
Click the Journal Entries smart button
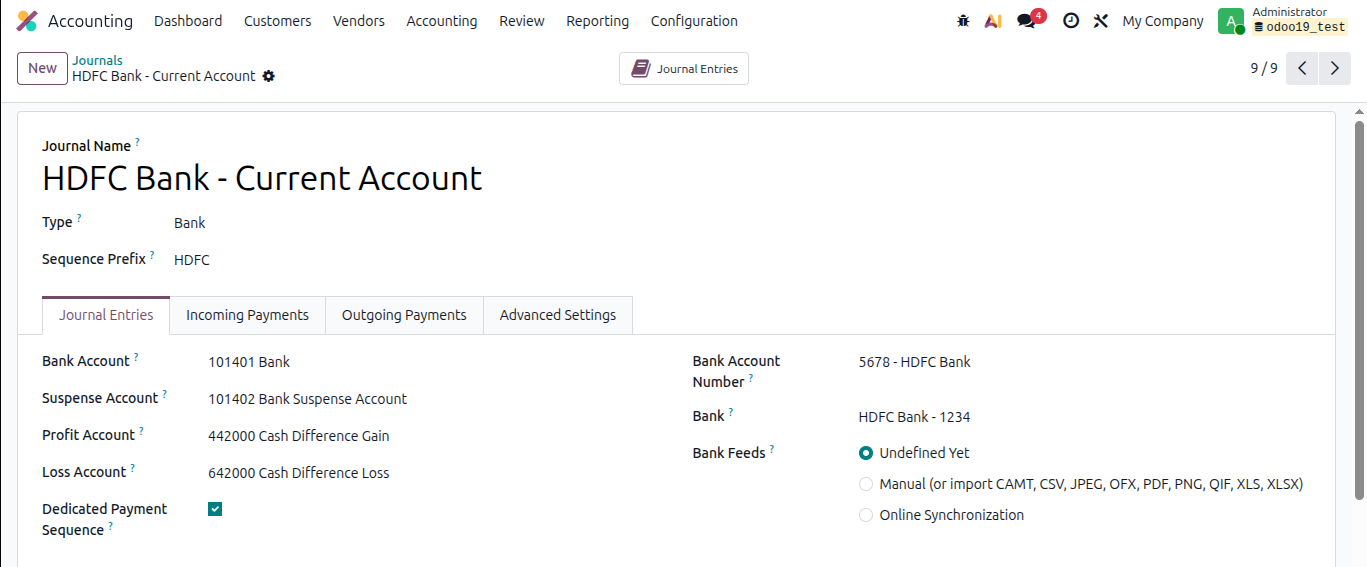pos(684,69)
